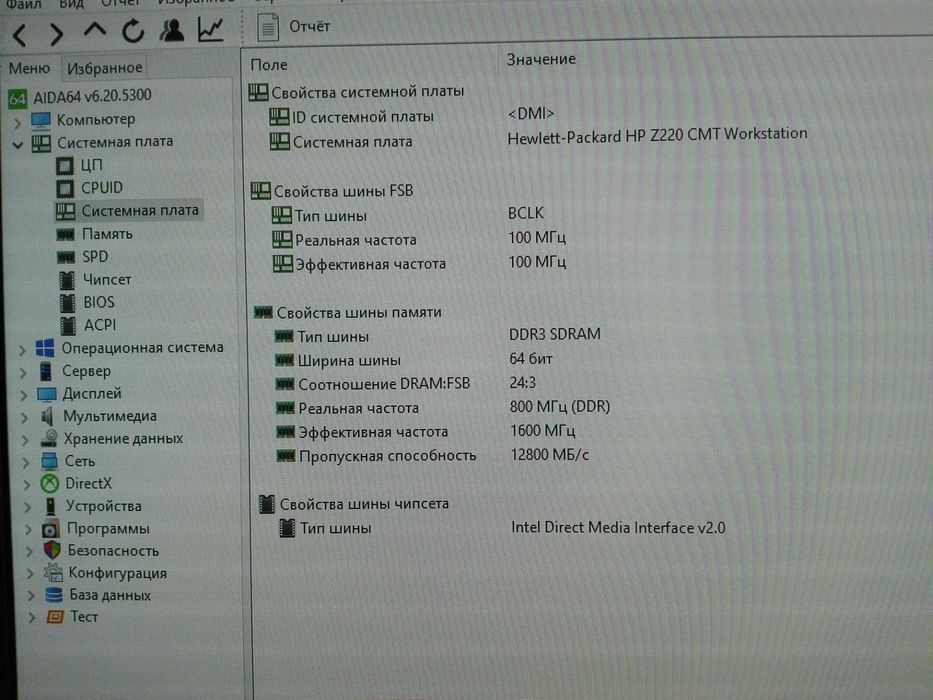Open the user icon in the toolbar

click(172, 30)
